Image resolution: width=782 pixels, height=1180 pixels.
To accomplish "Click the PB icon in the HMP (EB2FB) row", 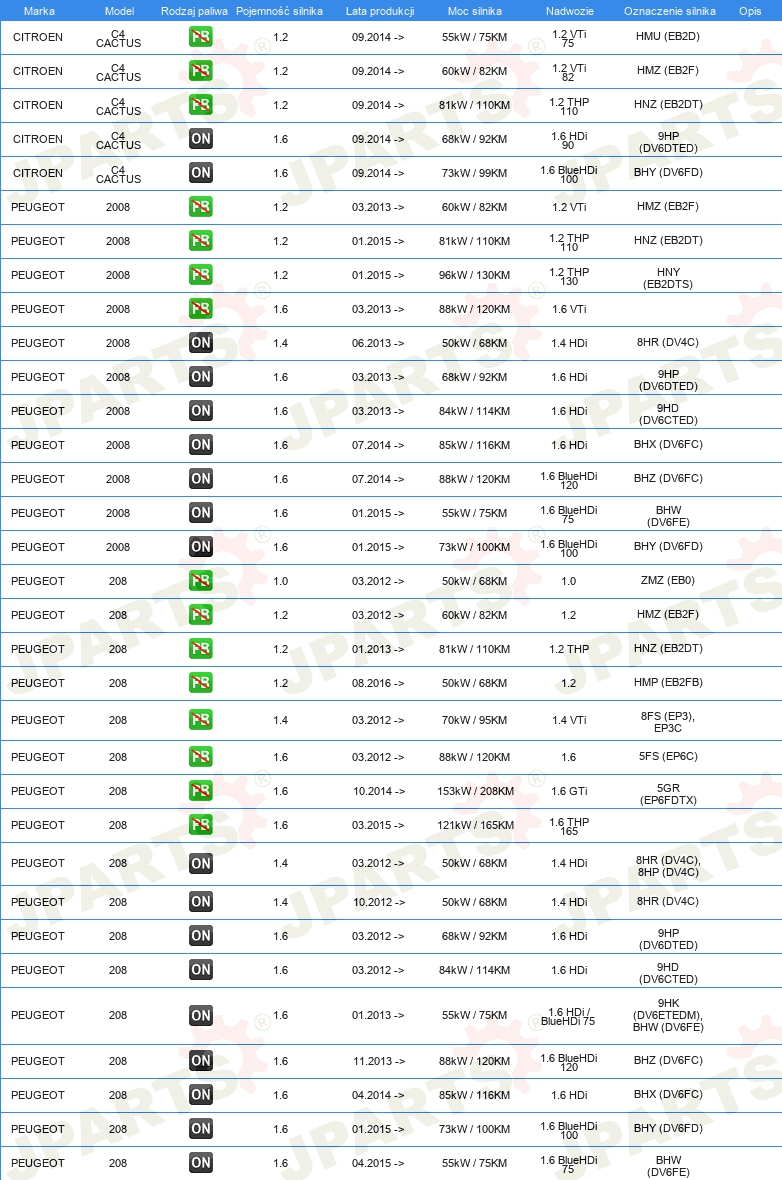I will pos(200,683).
